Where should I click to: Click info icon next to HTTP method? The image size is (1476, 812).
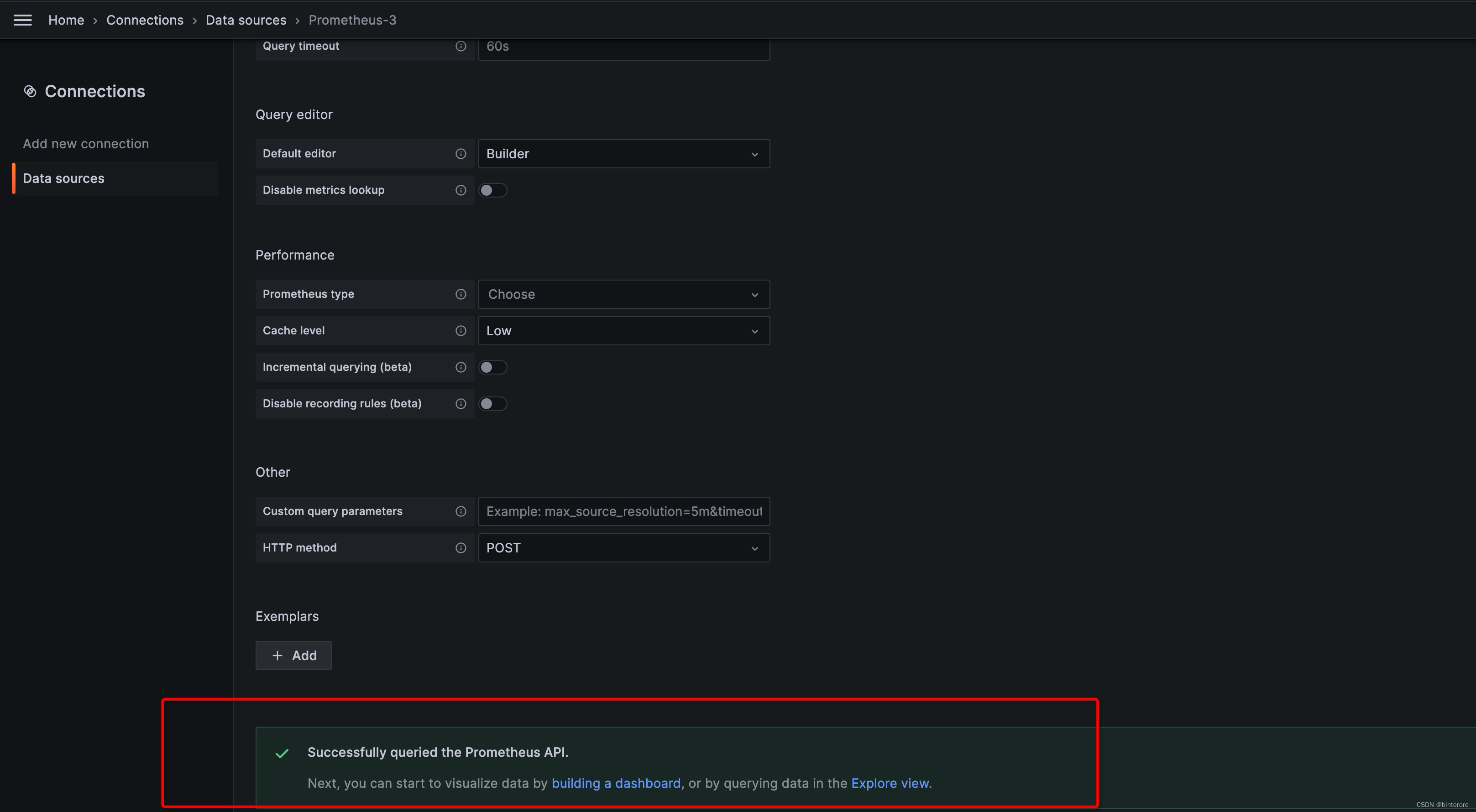pos(461,548)
